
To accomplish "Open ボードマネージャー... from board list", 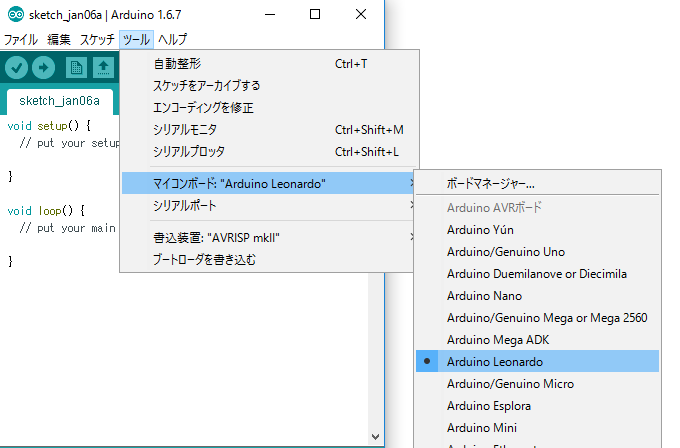I will click(x=537, y=184).
